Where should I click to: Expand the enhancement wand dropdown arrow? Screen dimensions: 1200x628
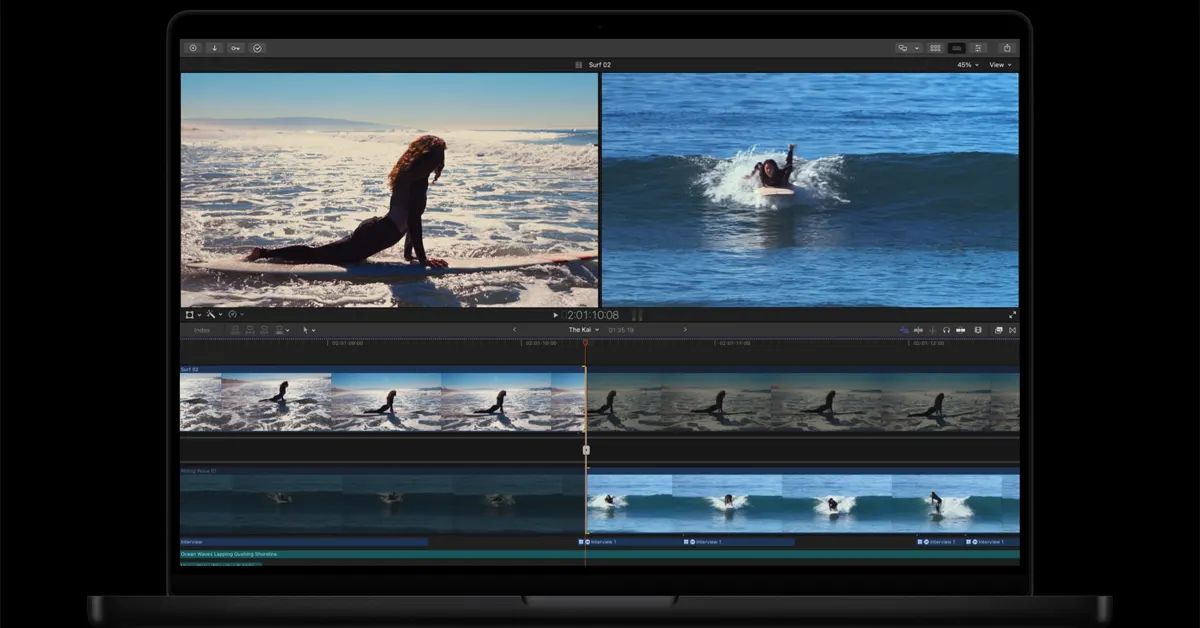[220, 314]
